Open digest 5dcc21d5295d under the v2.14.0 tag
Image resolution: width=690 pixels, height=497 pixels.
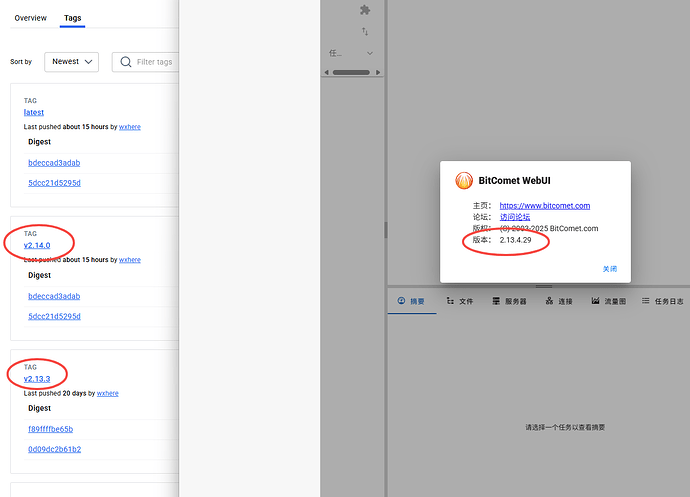coord(55,316)
